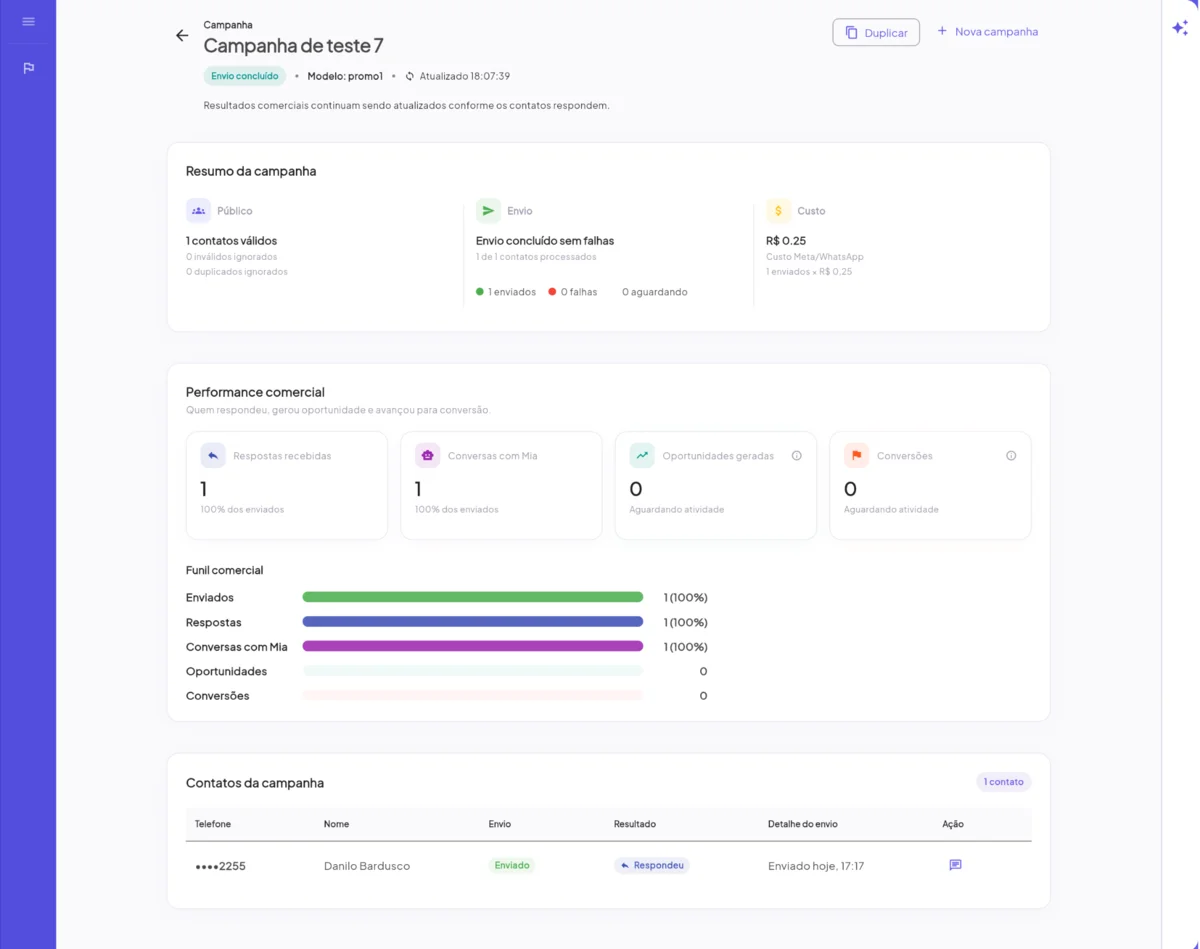The width and height of the screenshot is (1200, 949).
Task: Sort by the Telefone column header
Action: pos(213,824)
